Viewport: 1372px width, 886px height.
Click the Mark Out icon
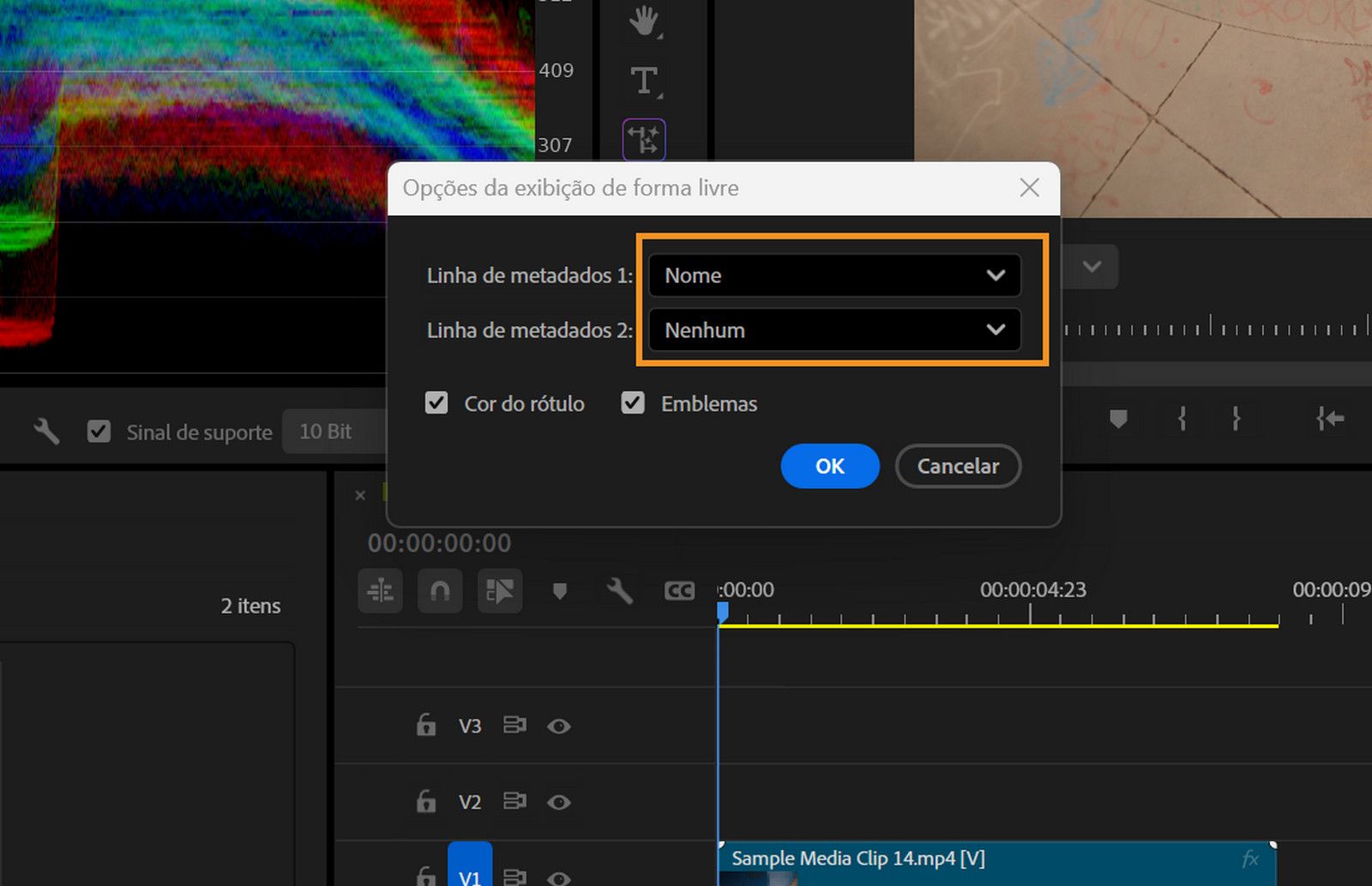1237,419
